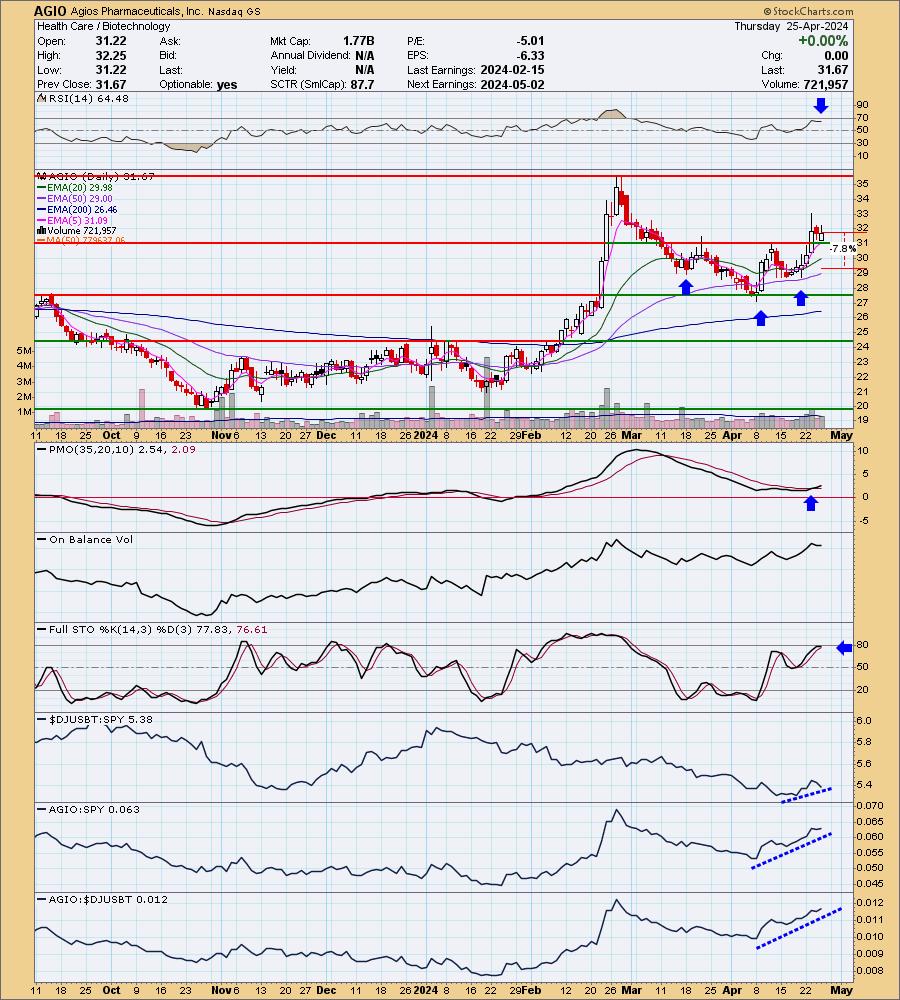Click the Yield N/A value
The image size is (900, 1000).
point(365,70)
